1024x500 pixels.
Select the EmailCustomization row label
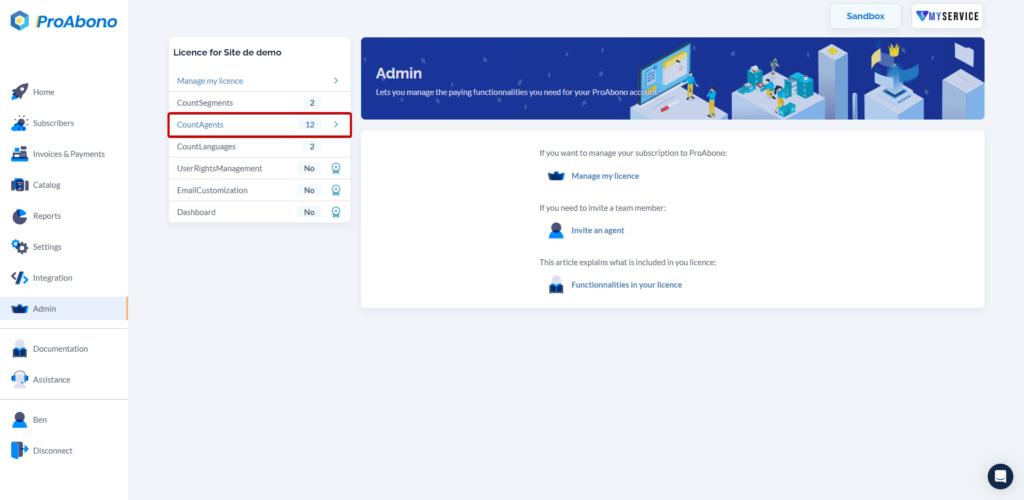[212, 190]
